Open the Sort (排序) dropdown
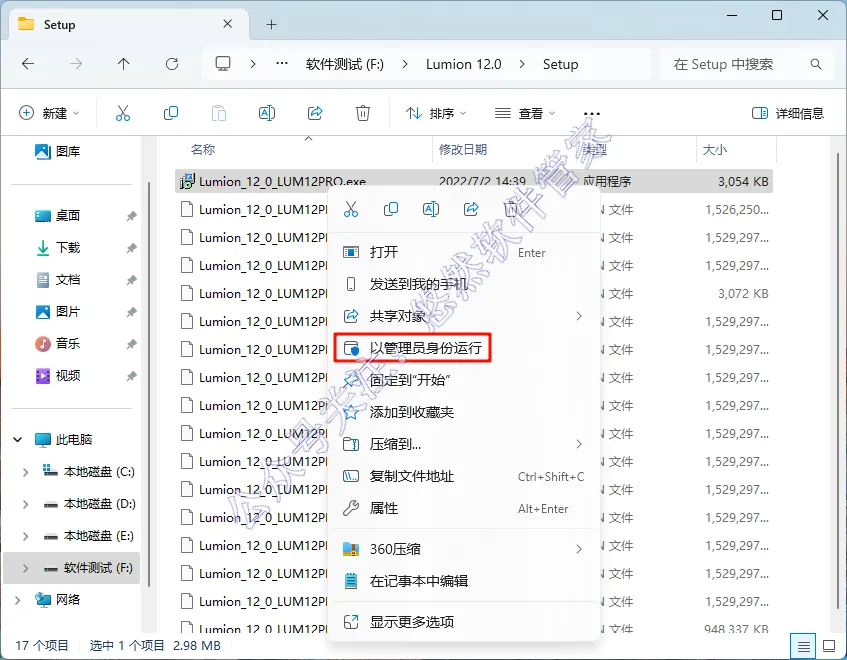This screenshot has width=847, height=660. pos(435,113)
